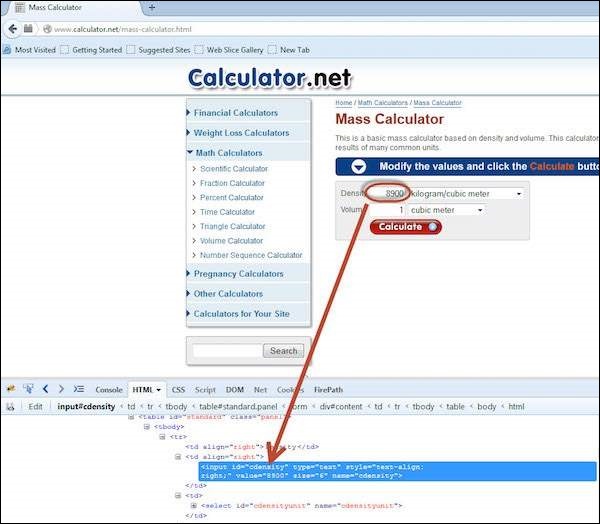Expand Other Calculators section
Image resolution: width=600 pixels, height=524 pixels.
(x=228, y=294)
